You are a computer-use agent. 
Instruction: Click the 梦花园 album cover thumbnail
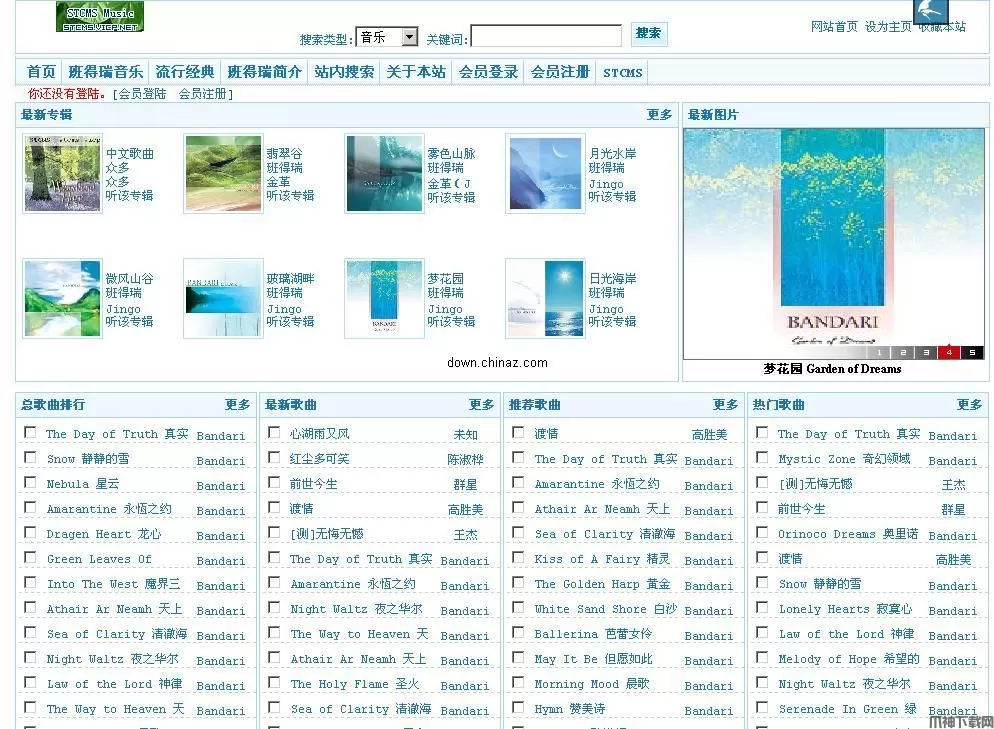tap(384, 297)
